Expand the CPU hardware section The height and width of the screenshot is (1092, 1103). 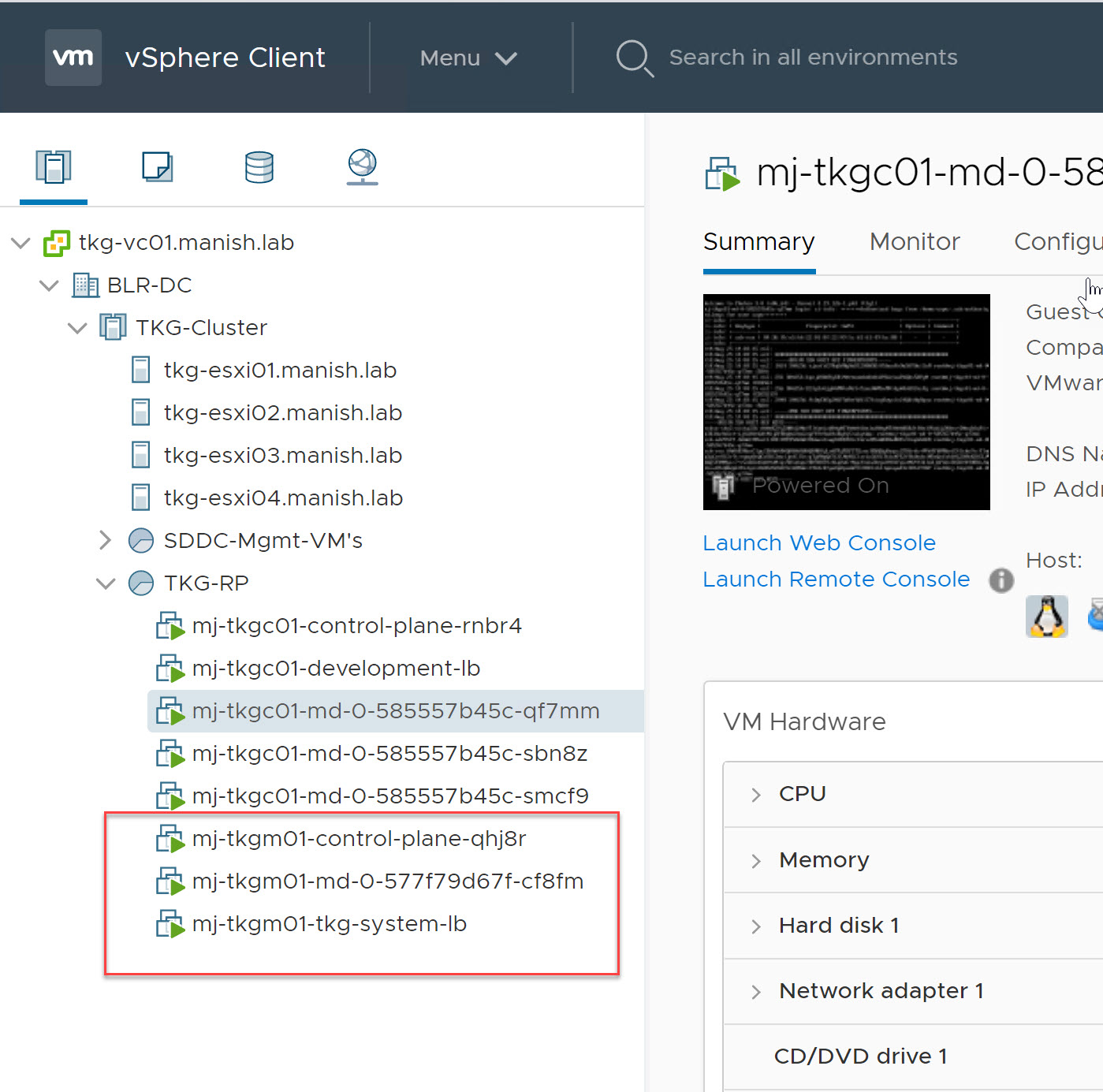pyautogui.click(x=756, y=795)
